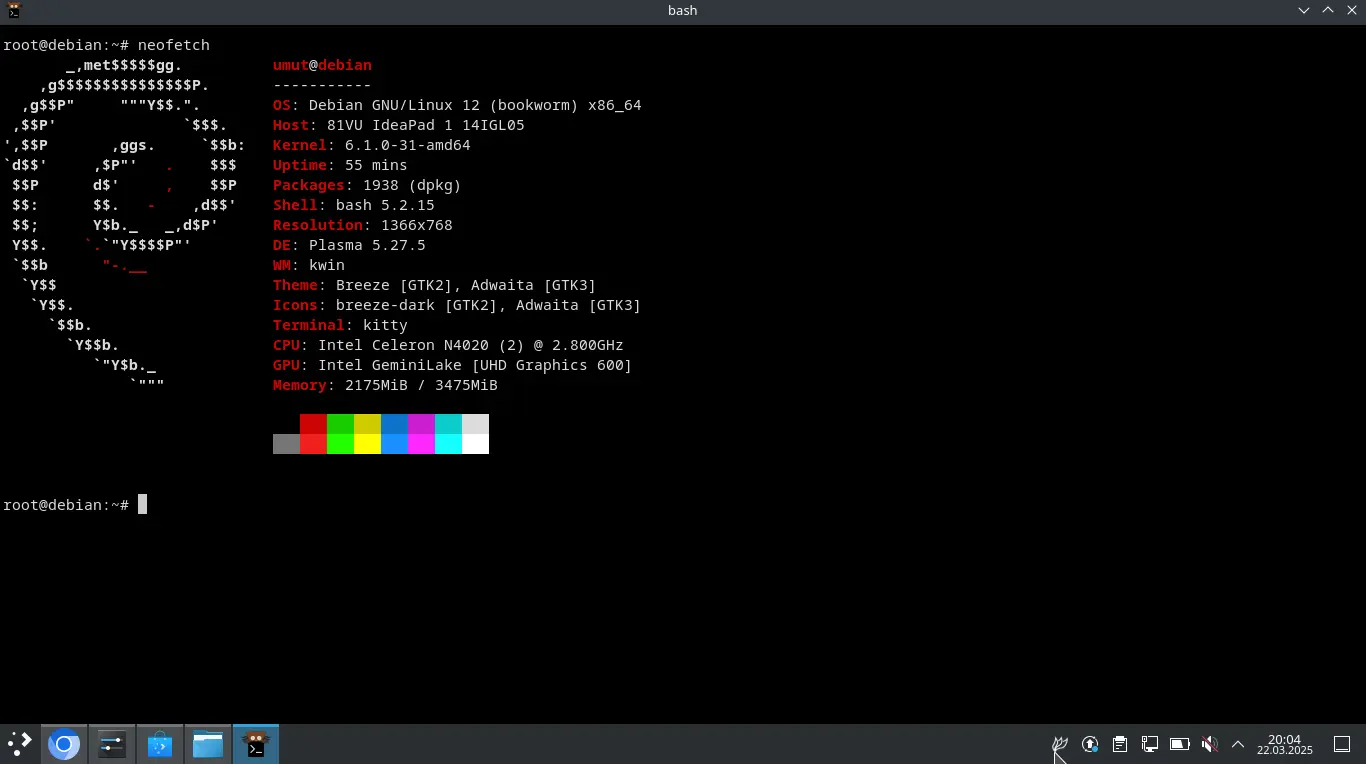This screenshot has height=764, width=1366.
Task: Open the battery status tray icon
Action: 1180,744
